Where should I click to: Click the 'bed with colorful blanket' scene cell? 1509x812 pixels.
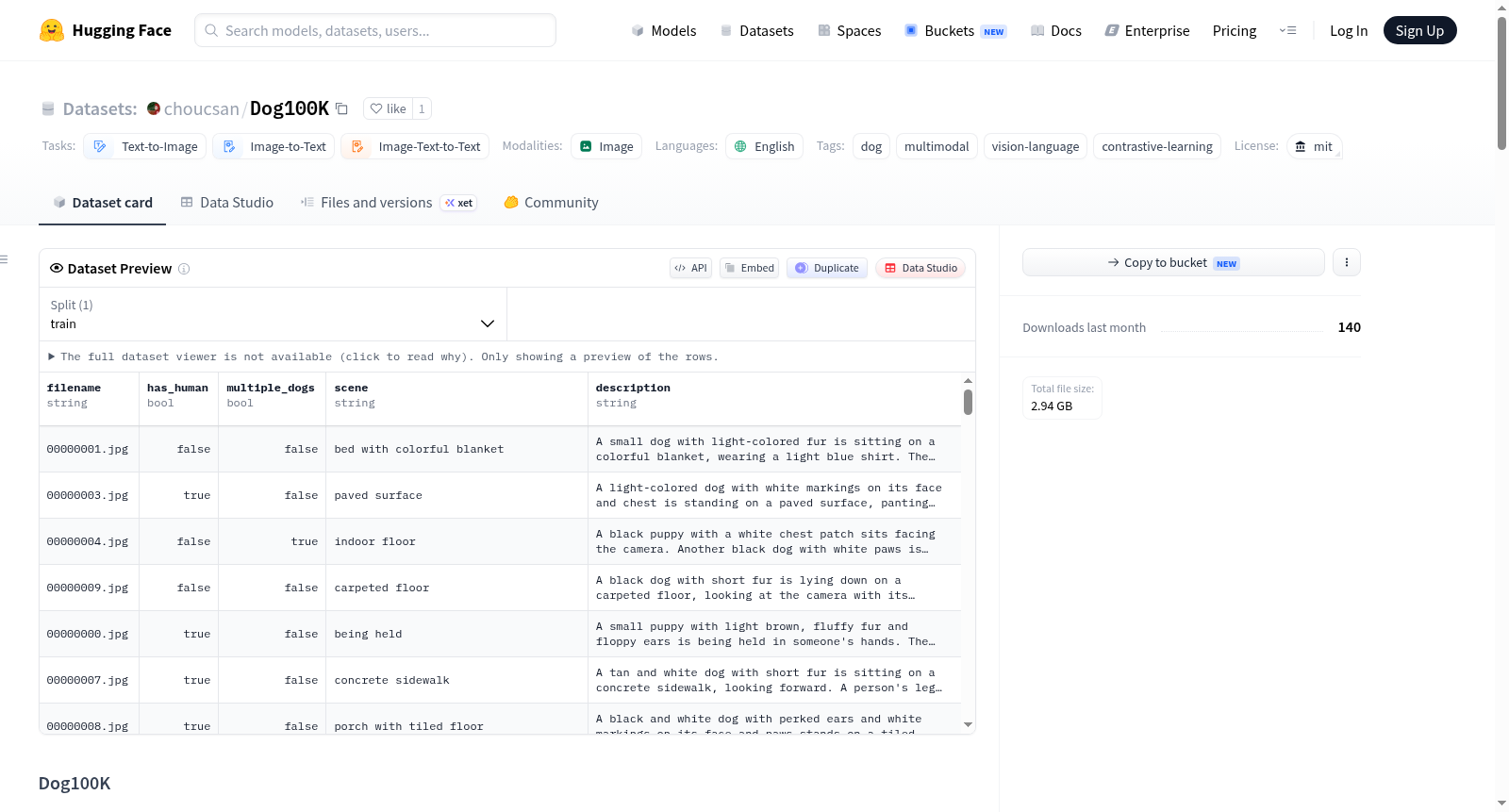pos(457,449)
